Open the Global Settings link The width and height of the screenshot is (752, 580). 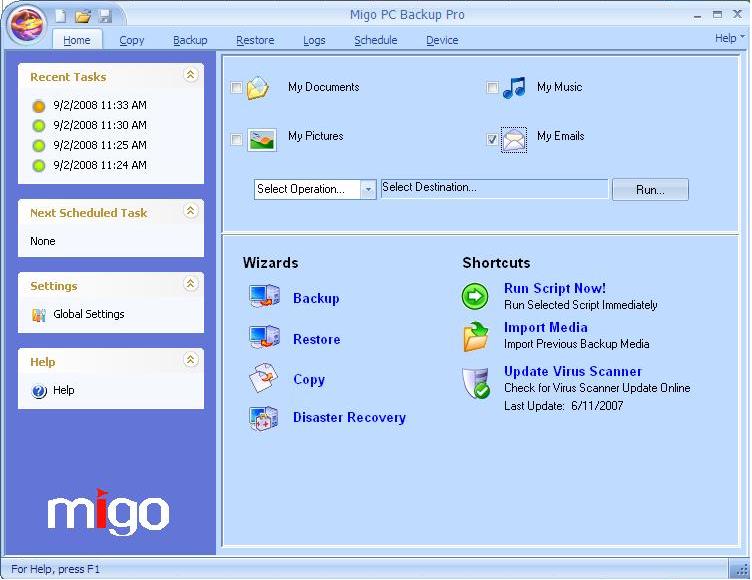89,314
